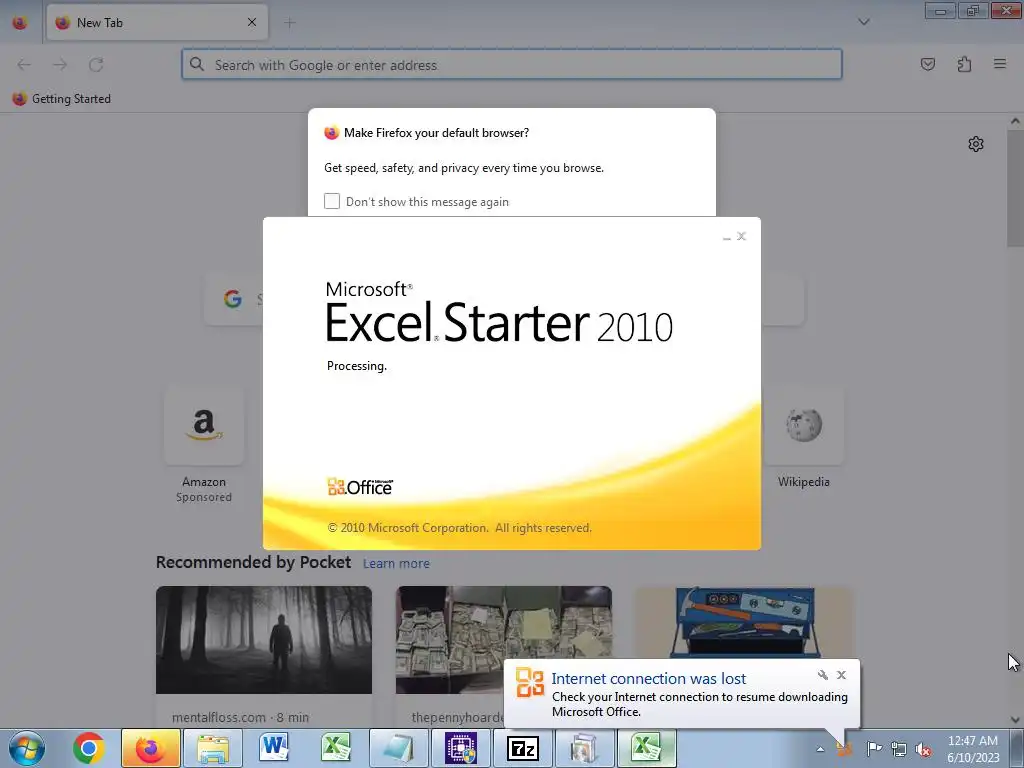1024x768 pixels.
Task: Open the Windows Start menu
Action: coord(27,748)
